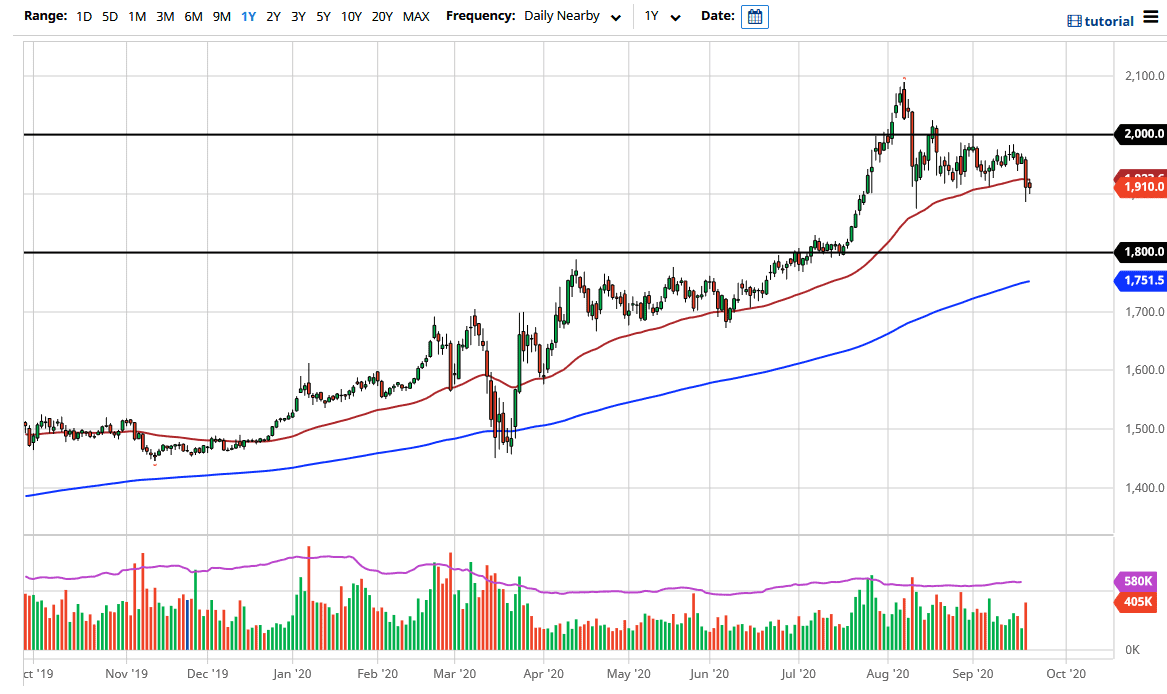Click the blue 1,751.5 moving average tag
1167x694 pixels.
[x=1141, y=281]
